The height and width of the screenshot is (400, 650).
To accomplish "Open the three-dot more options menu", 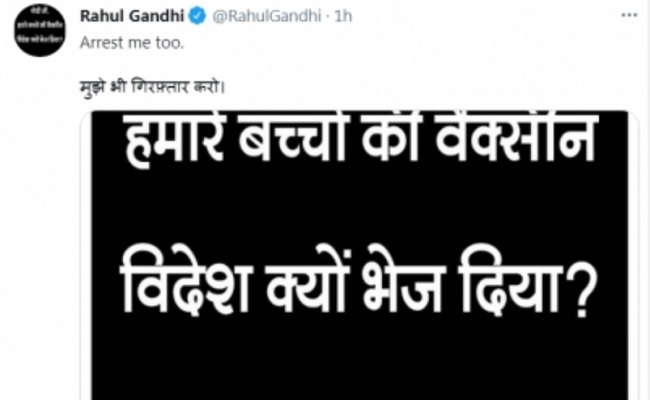I will pyautogui.click(x=629, y=15).
